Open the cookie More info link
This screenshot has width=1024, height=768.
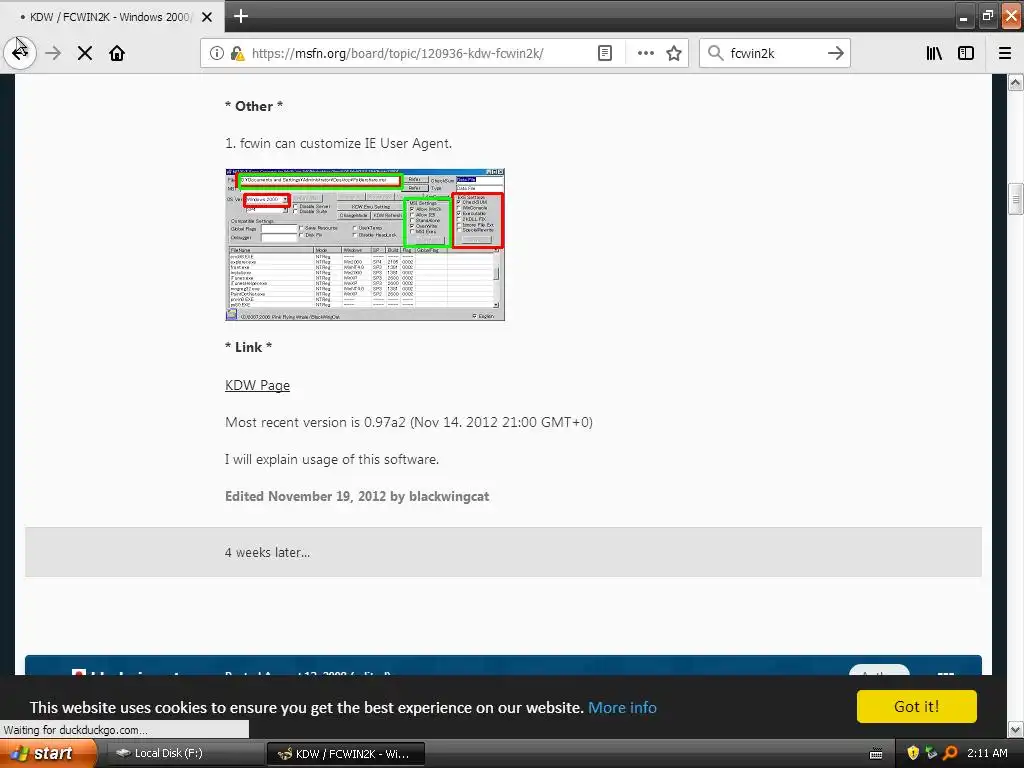point(622,707)
